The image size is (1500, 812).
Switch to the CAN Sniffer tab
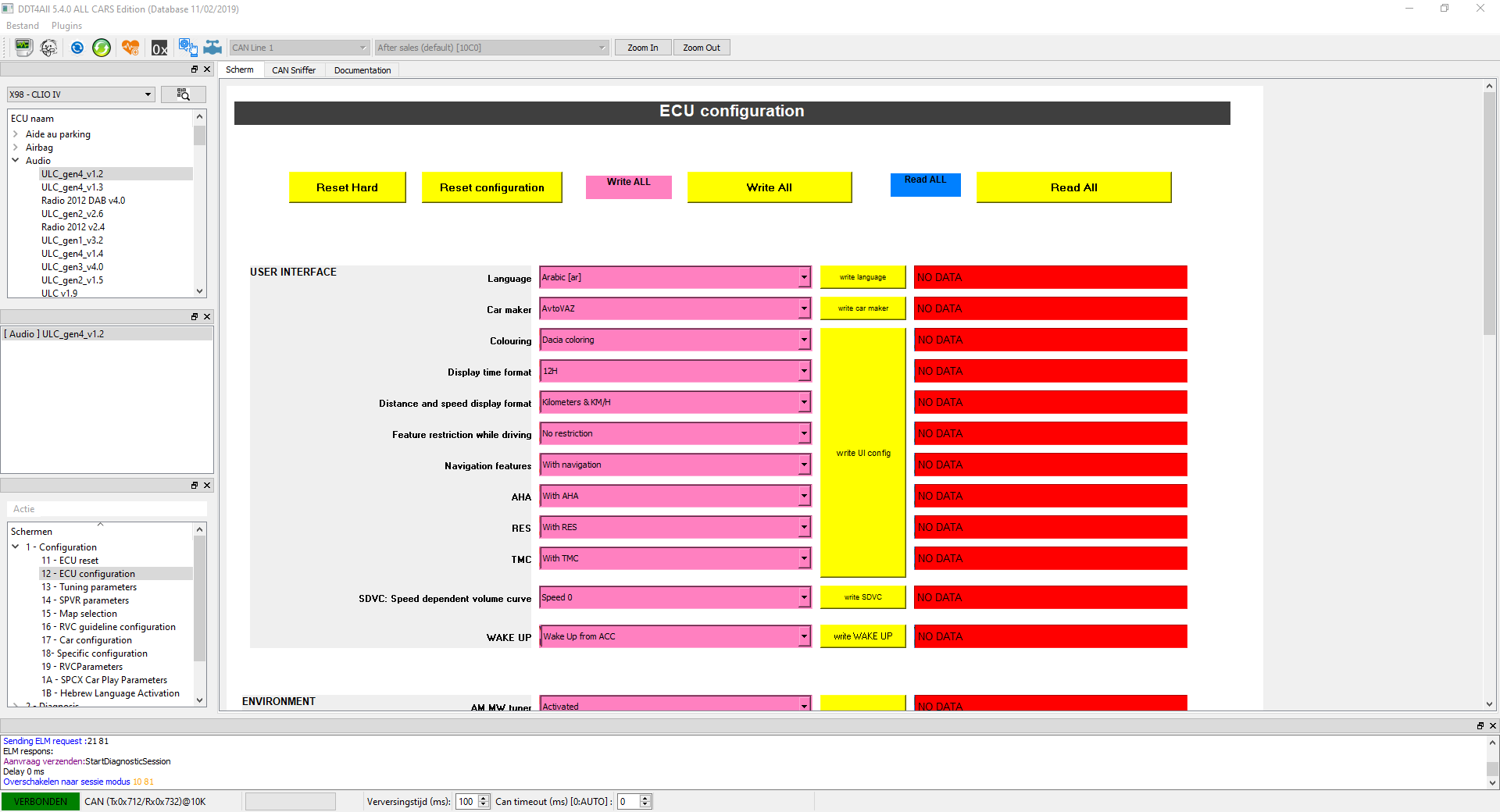(x=294, y=70)
